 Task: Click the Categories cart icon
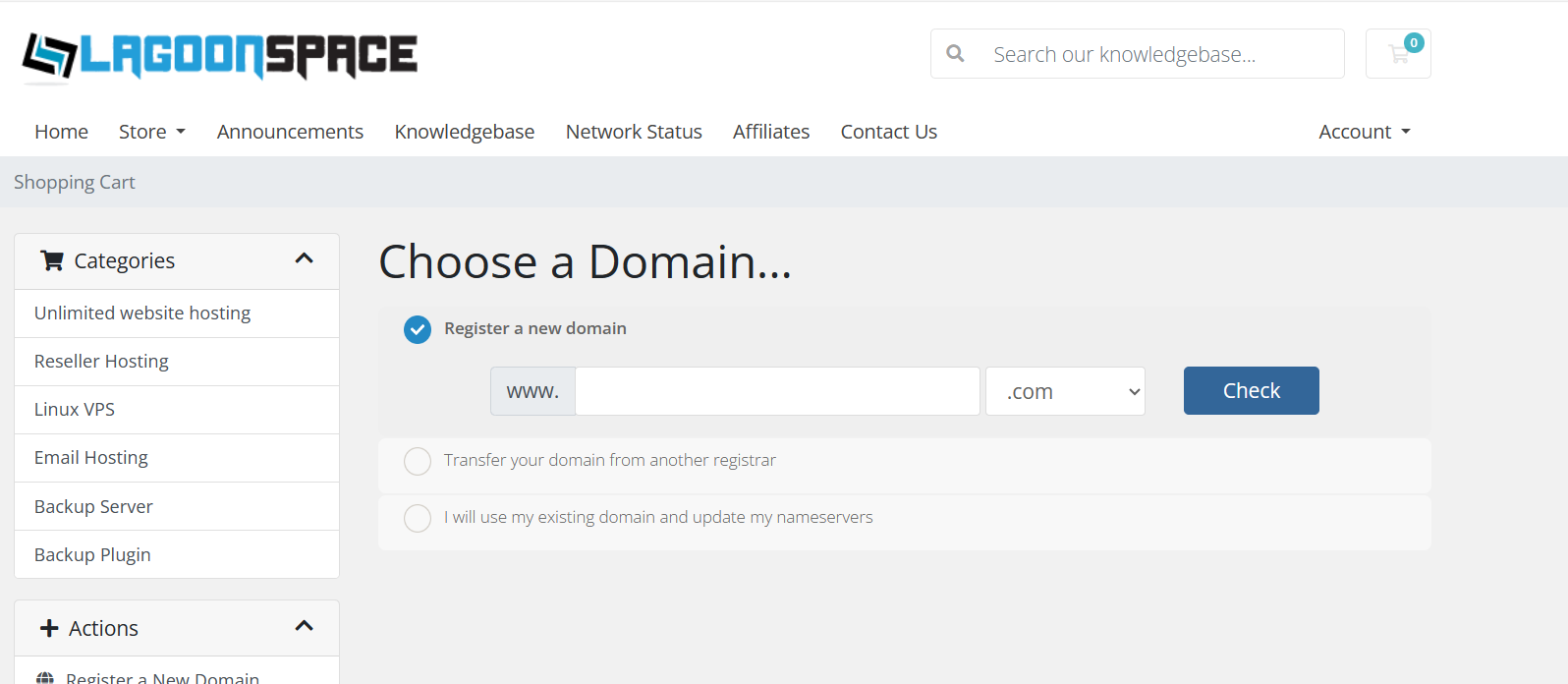tap(51, 260)
